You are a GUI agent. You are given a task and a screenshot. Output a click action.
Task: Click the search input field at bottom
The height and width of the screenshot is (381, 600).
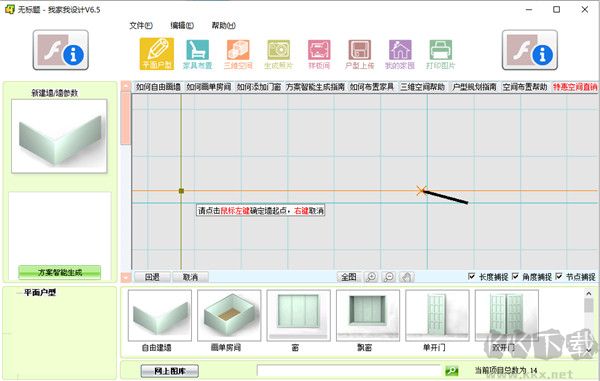pos(349,371)
